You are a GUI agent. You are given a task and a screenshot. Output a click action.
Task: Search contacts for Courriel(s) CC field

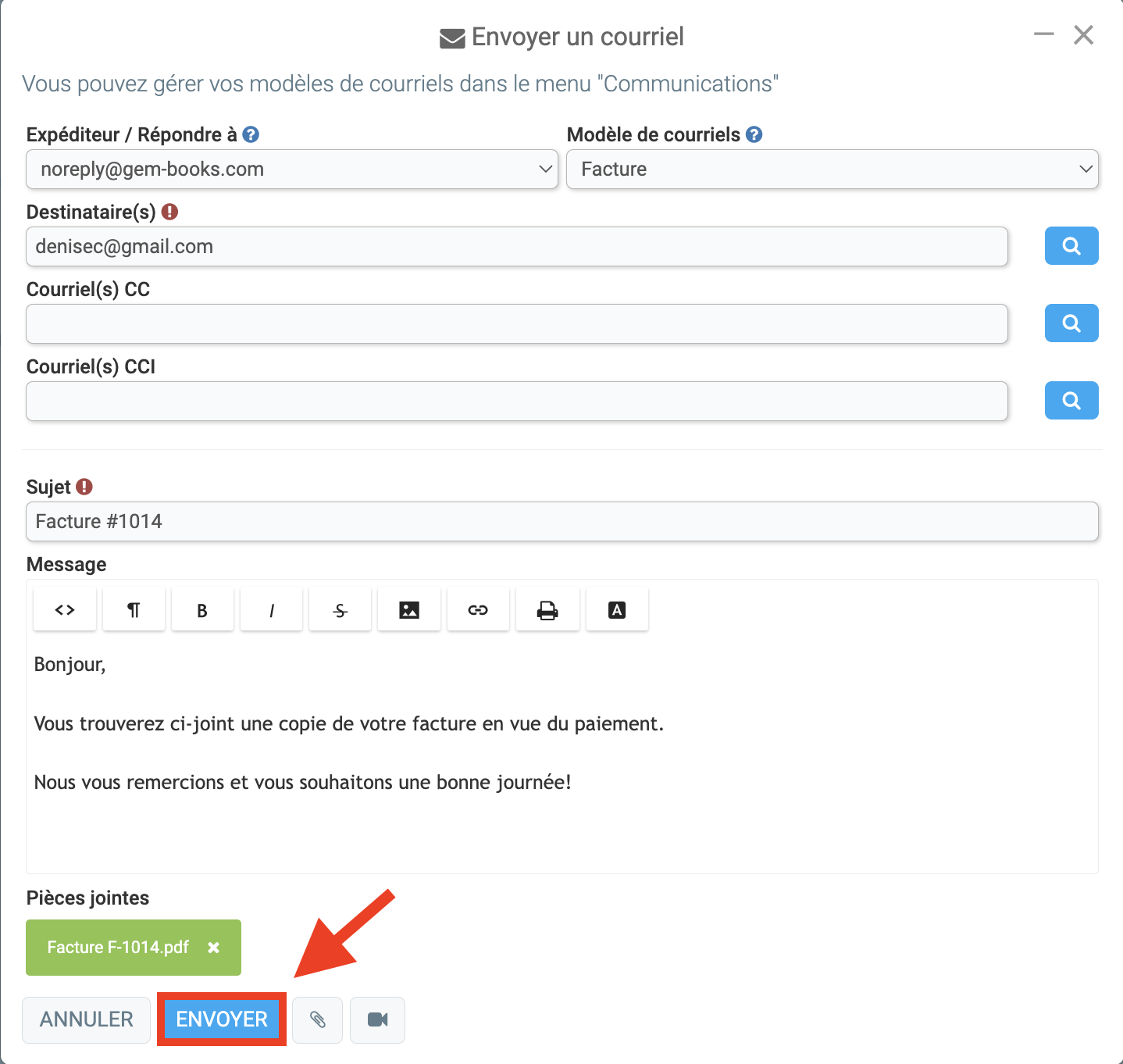point(1071,323)
